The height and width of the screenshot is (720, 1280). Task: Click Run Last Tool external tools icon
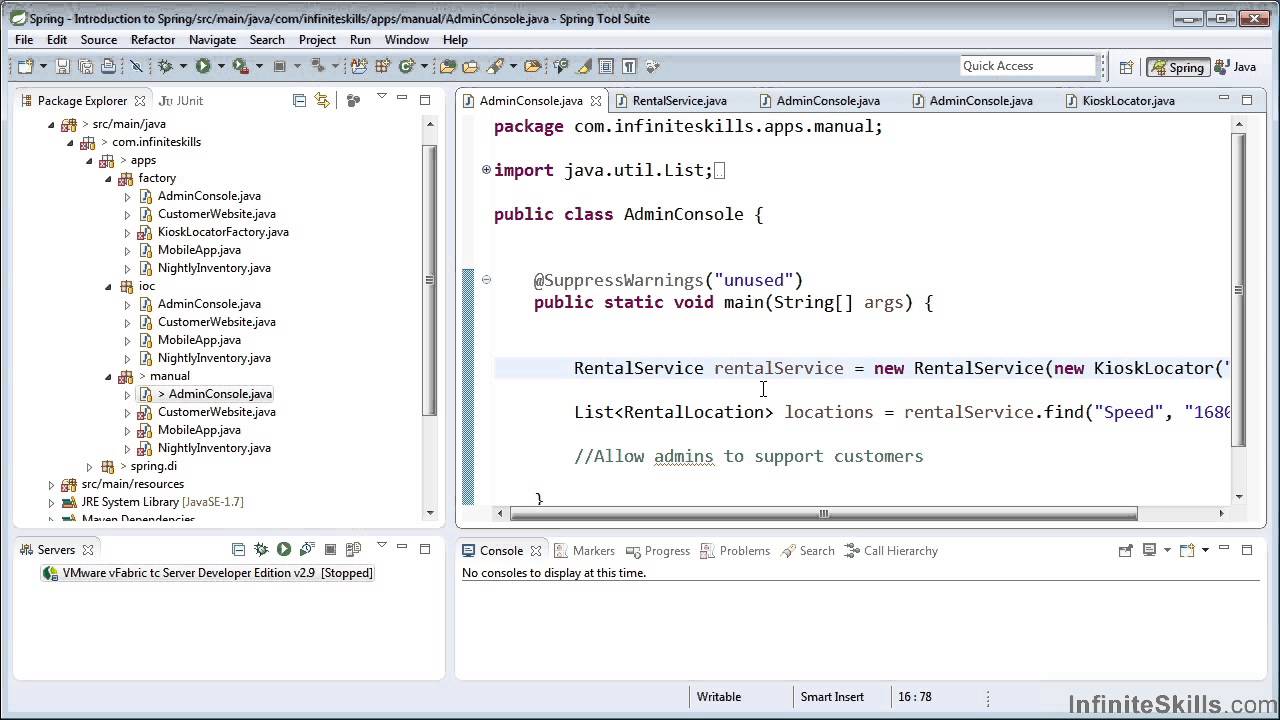240,66
